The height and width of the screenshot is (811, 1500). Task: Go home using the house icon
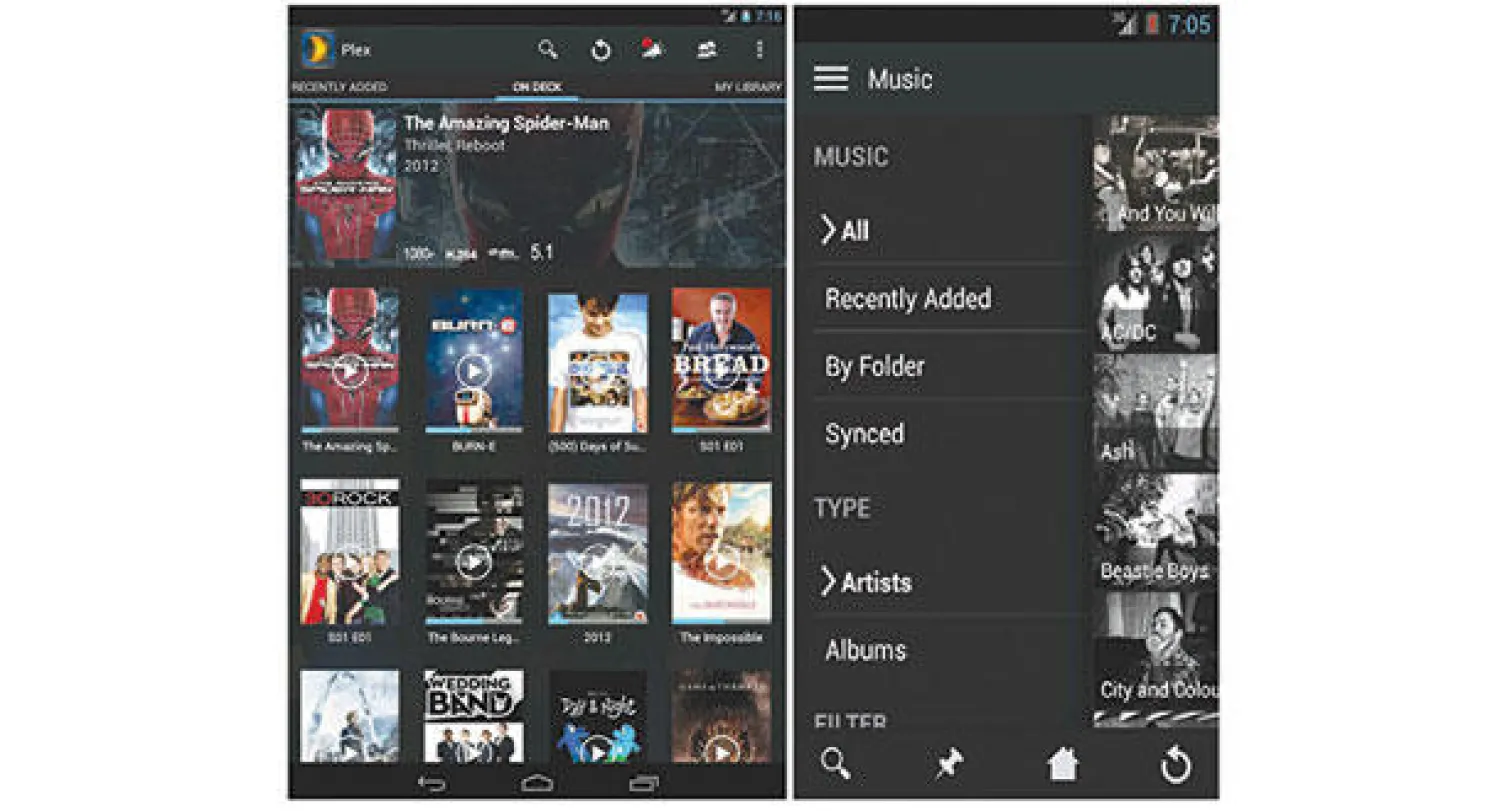1062,765
